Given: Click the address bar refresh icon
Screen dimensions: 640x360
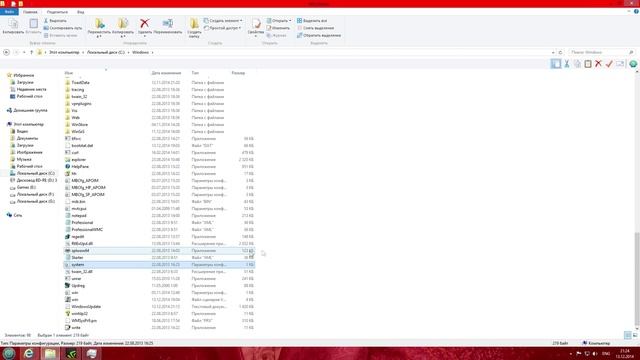Looking at the screenshot, I should (560, 52).
